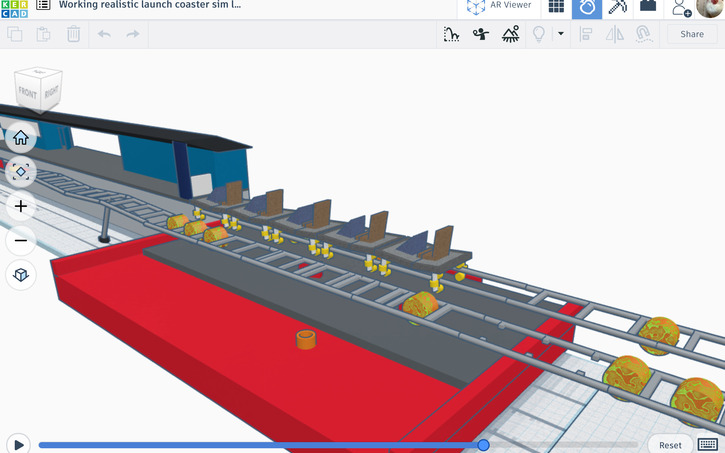Select the Sim Lab mode icon
The width and height of the screenshot is (725, 453).
587,8
